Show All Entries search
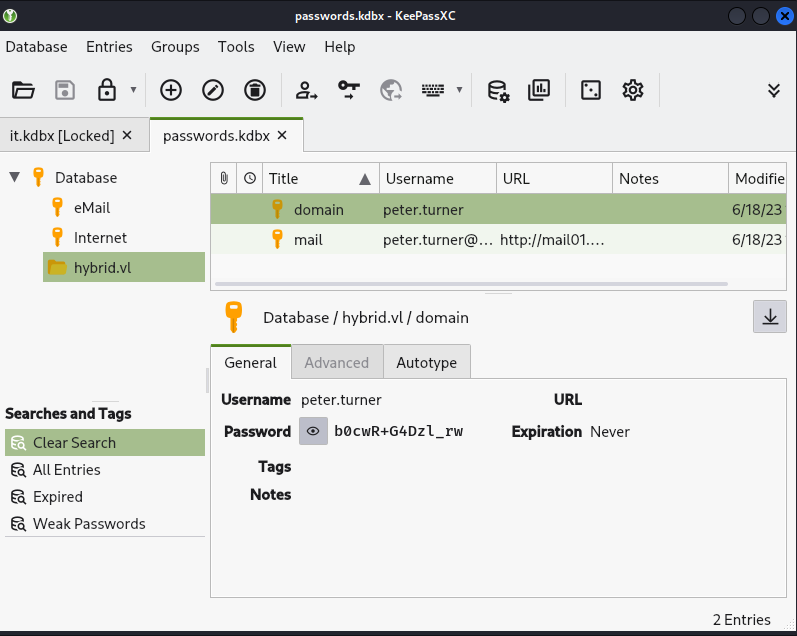 pyautogui.click(x=105, y=470)
